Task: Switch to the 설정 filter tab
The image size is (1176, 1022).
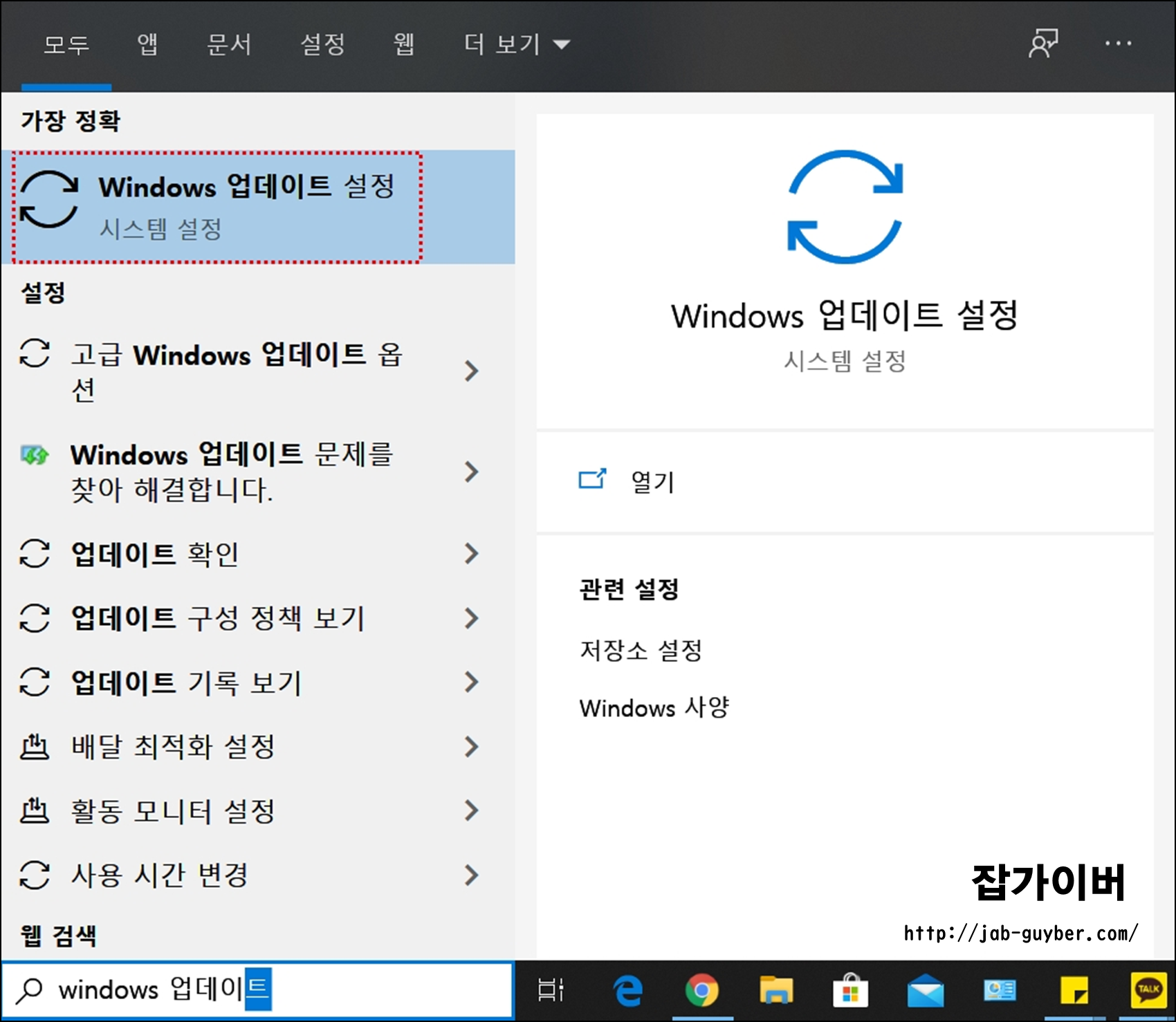Action: coord(322,44)
